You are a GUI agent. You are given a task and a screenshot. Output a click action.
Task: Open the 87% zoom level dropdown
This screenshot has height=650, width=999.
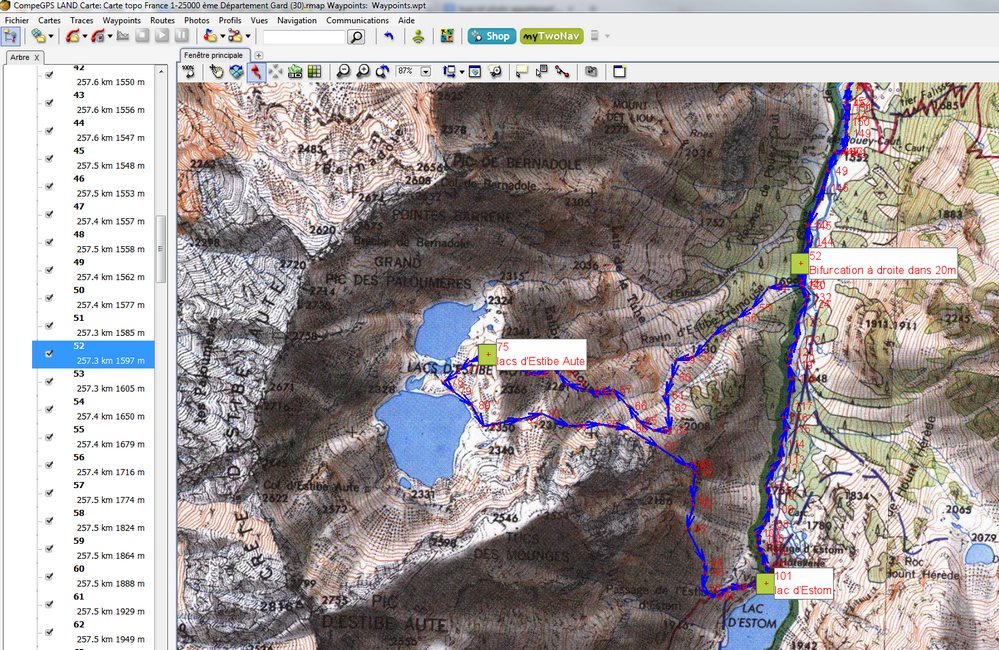click(x=426, y=71)
